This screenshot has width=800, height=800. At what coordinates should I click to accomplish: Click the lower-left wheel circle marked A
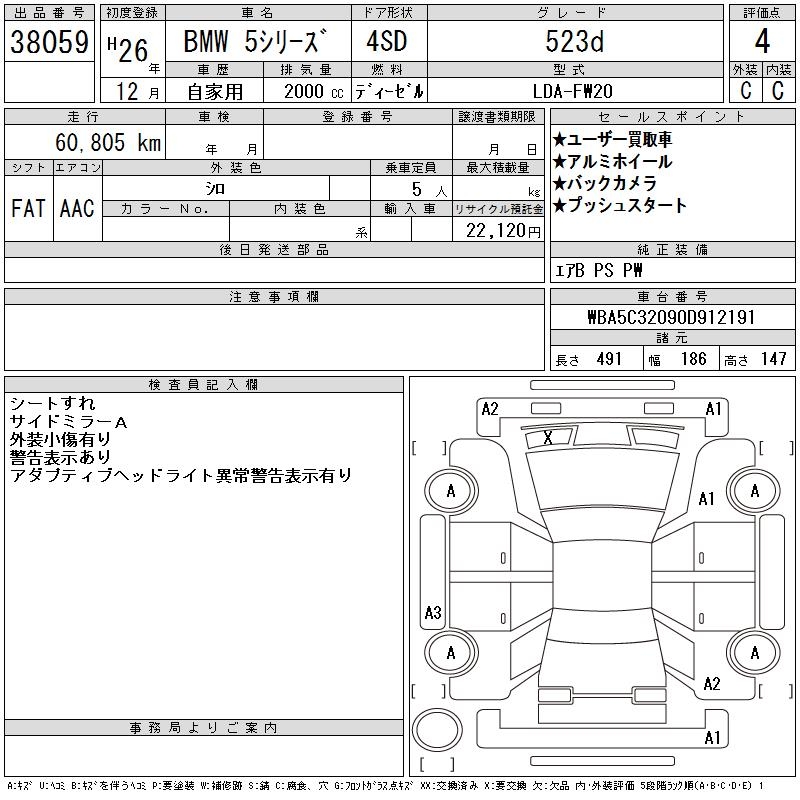tap(450, 653)
